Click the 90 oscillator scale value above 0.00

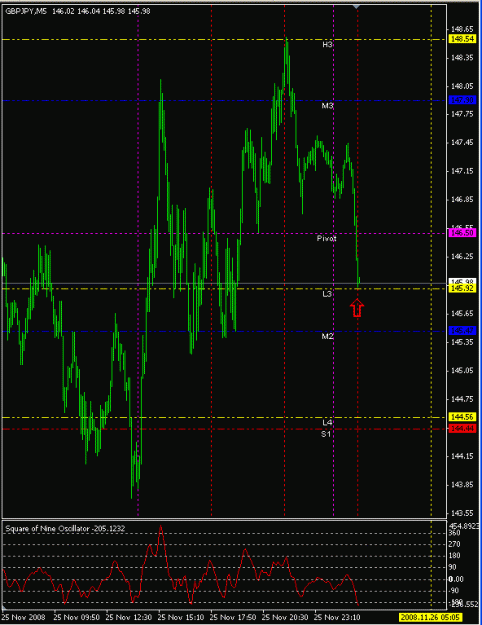click(453, 567)
